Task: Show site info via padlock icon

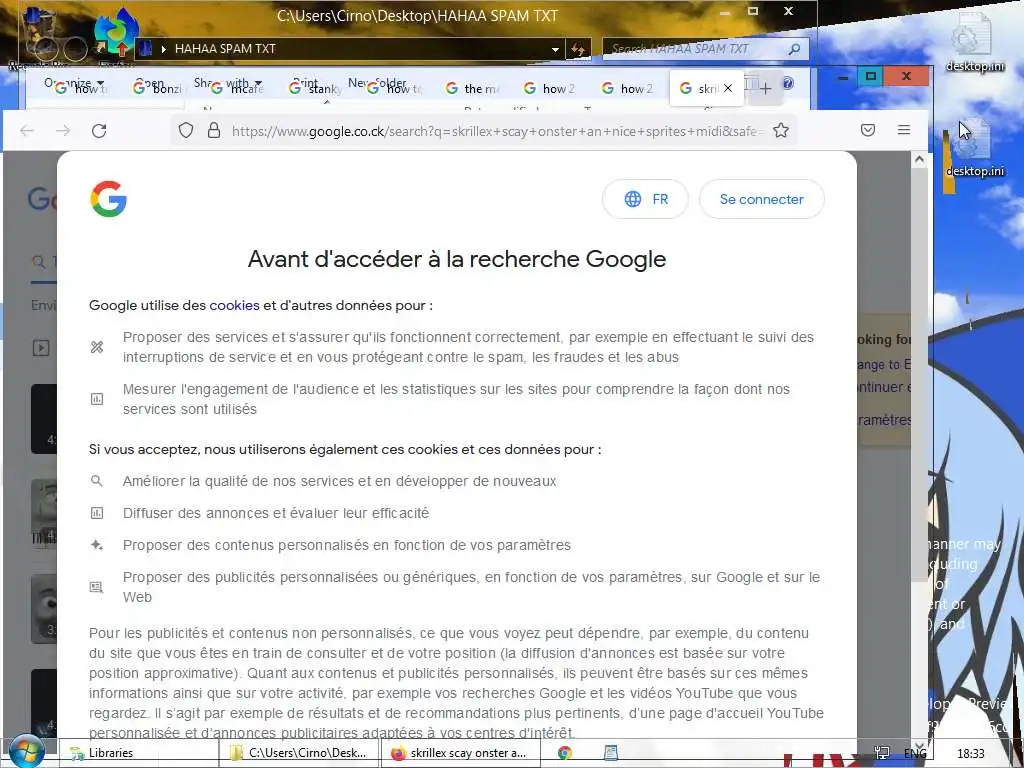Action: pyautogui.click(x=214, y=131)
